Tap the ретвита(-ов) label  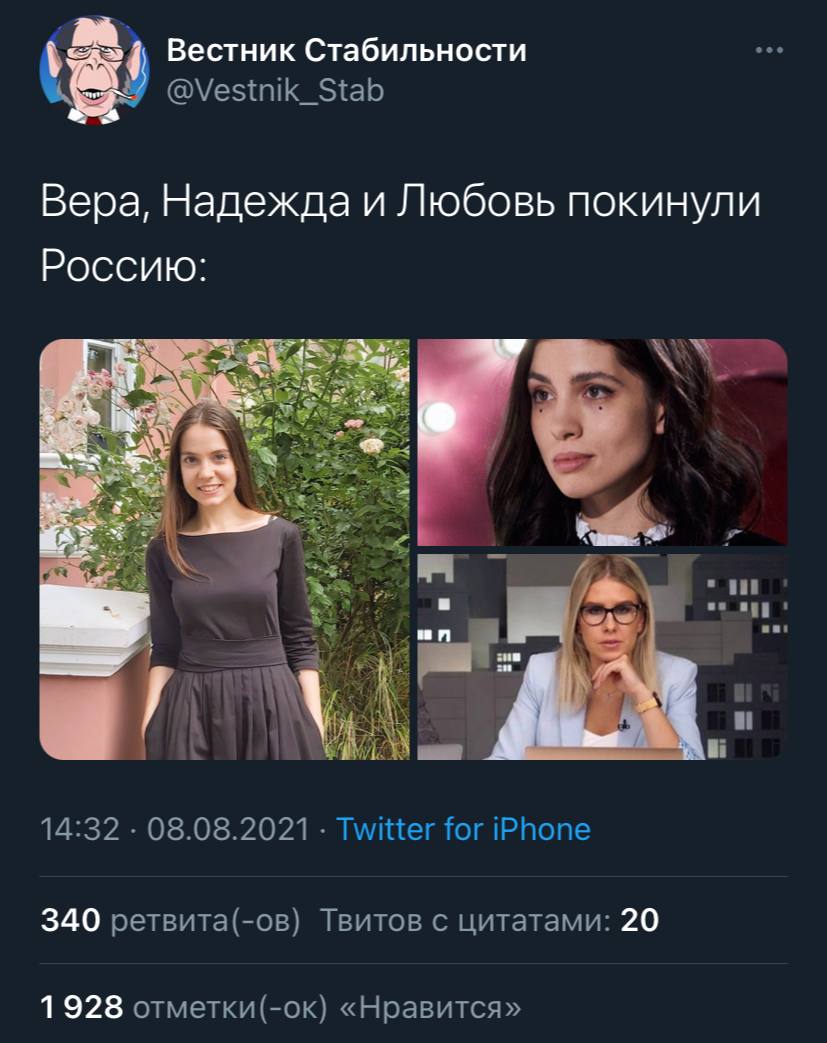(x=205, y=921)
